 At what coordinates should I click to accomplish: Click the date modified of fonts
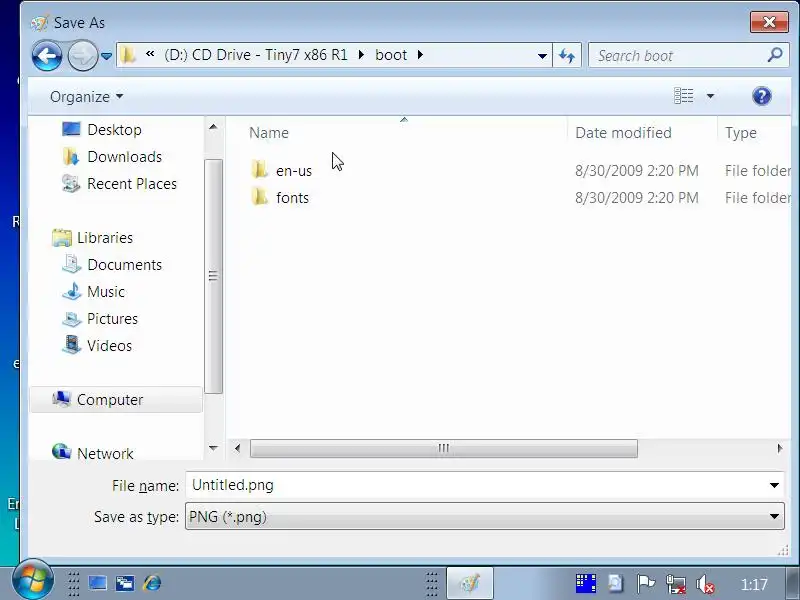[637, 198]
